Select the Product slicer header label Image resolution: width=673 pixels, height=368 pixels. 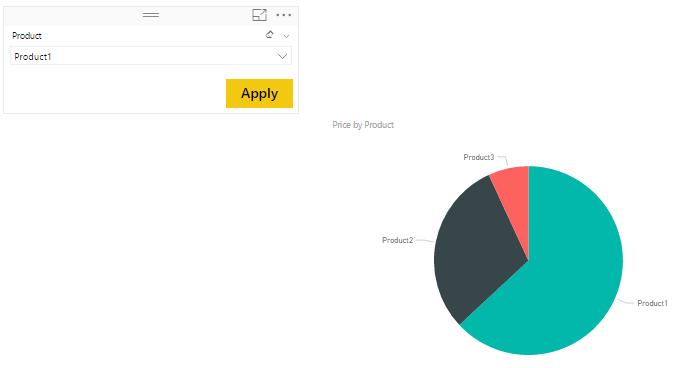pos(27,36)
